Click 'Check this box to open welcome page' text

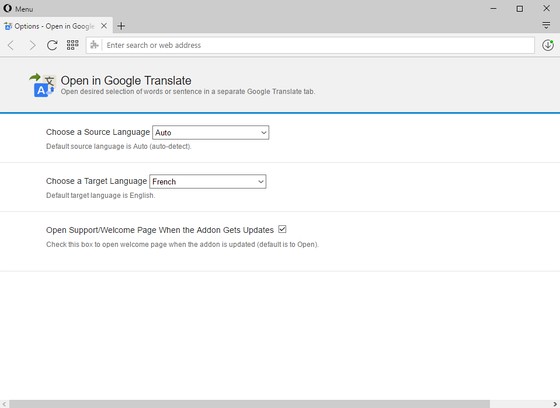click(182, 244)
